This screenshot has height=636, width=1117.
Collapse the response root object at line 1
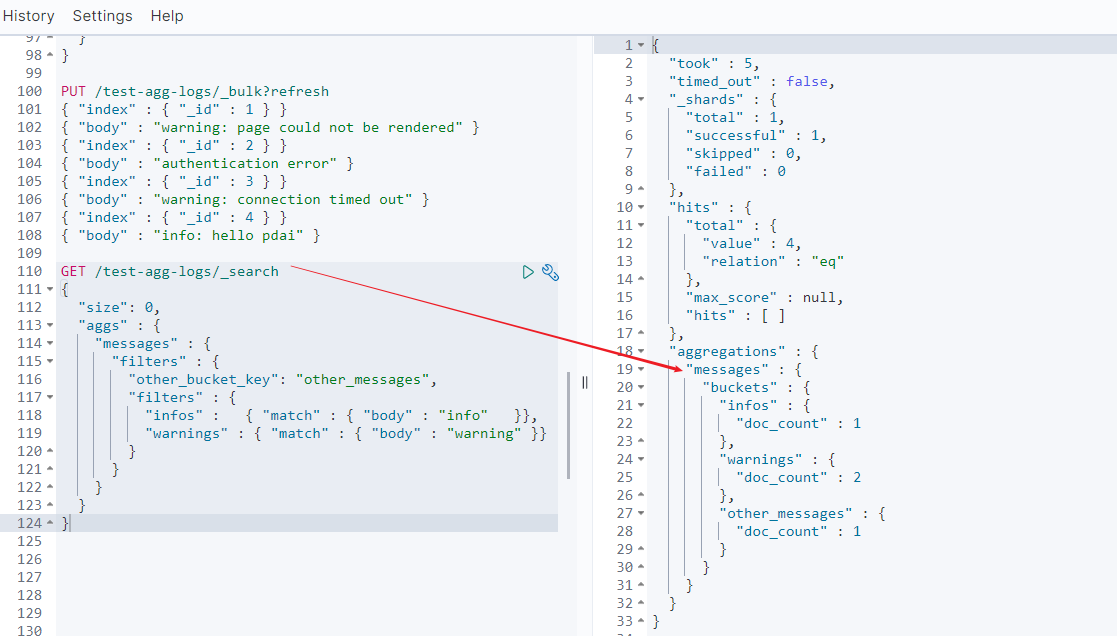pos(641,46)
